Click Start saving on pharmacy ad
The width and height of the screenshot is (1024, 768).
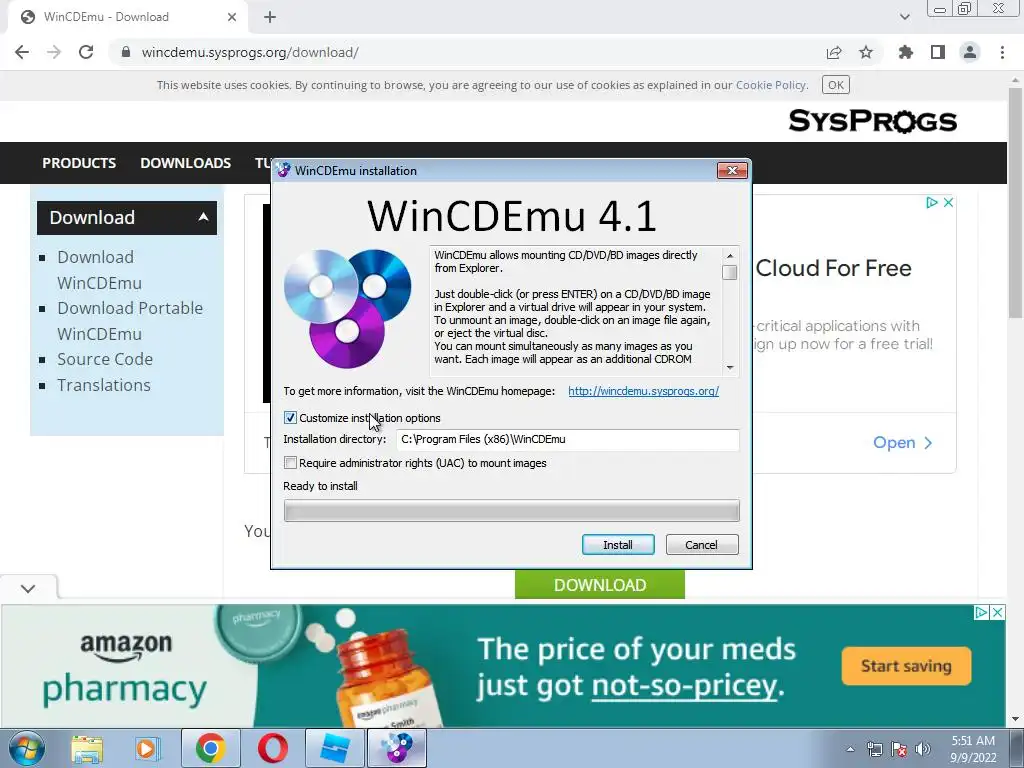click(x=906, y=666)
